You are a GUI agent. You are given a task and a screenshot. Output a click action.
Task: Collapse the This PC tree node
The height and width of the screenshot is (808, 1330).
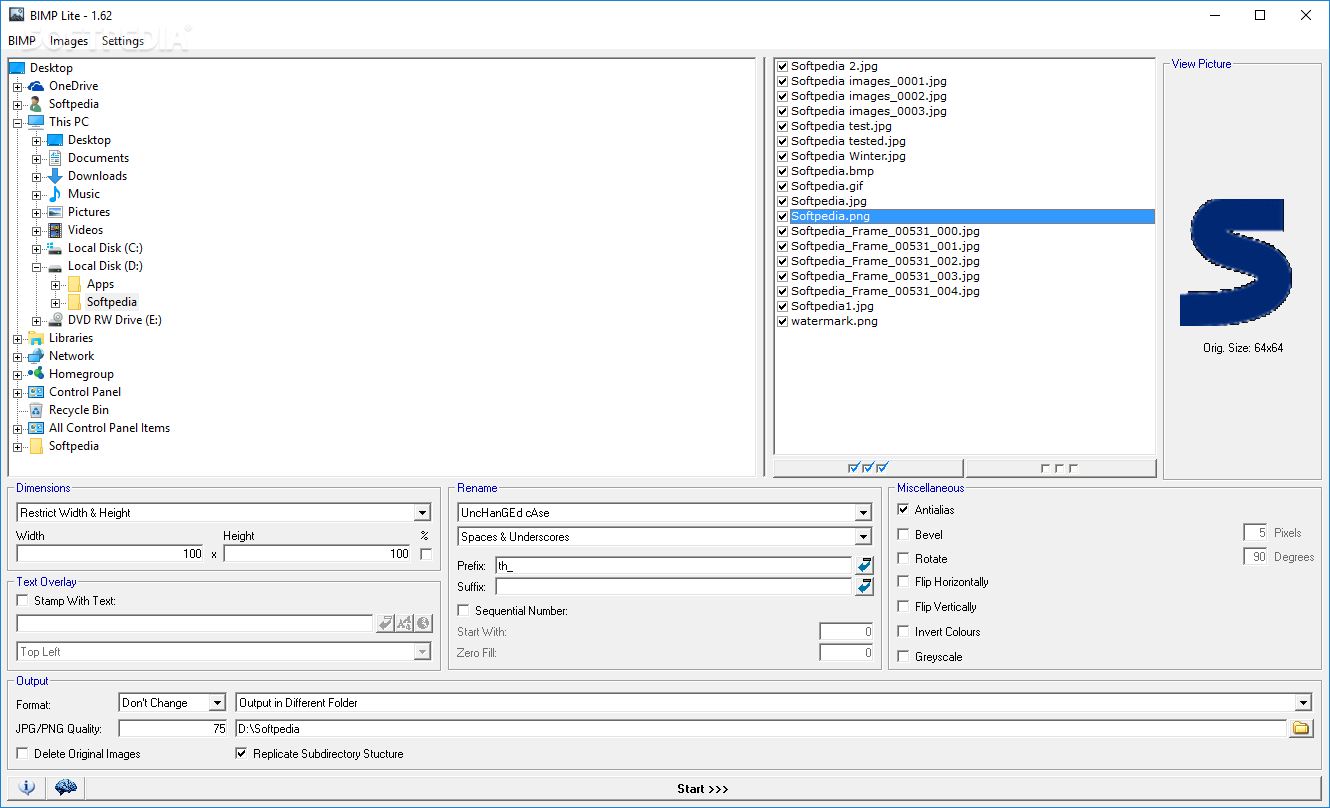click(x=18, y=123)
